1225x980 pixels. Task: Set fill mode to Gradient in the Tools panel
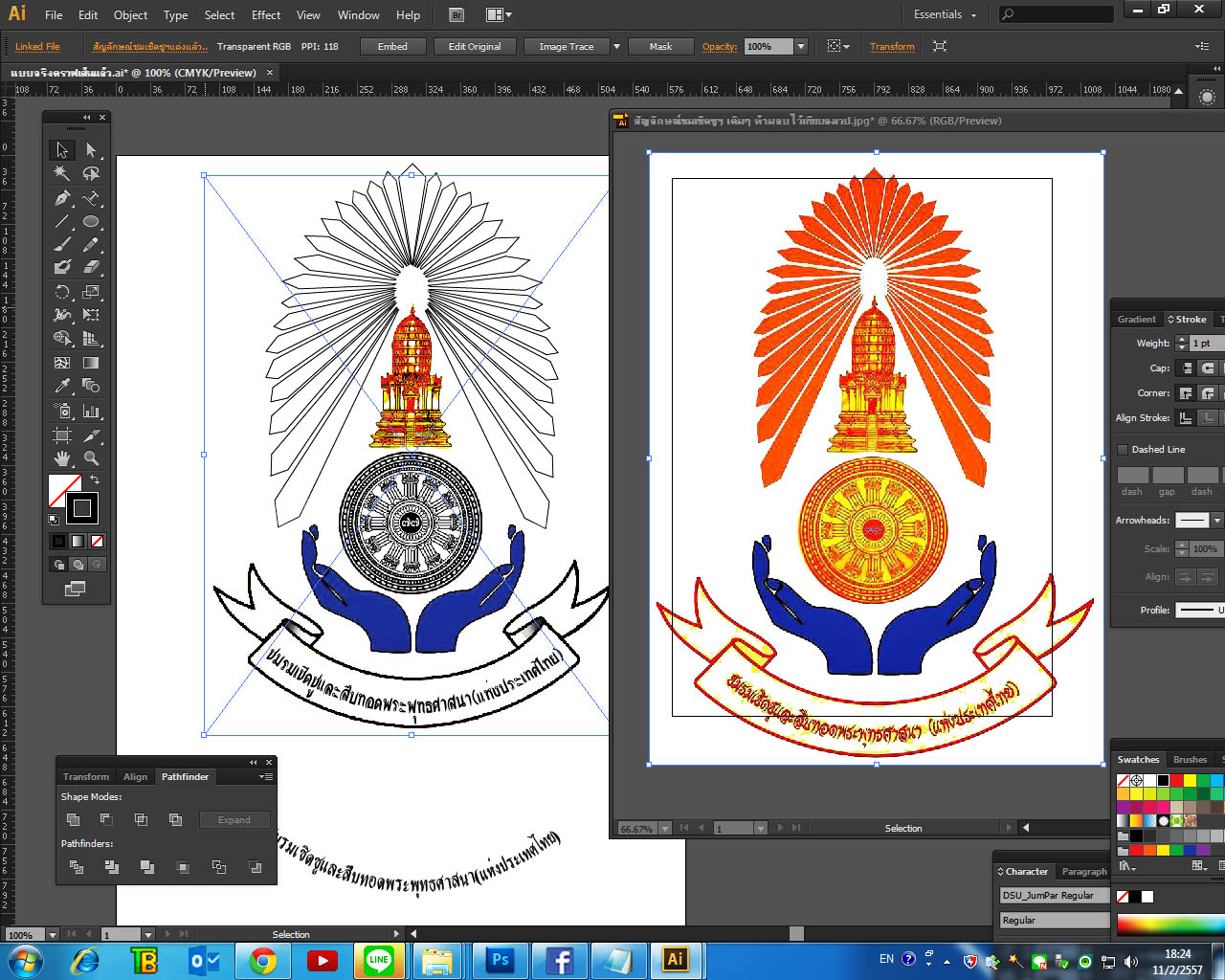point(78,541)
